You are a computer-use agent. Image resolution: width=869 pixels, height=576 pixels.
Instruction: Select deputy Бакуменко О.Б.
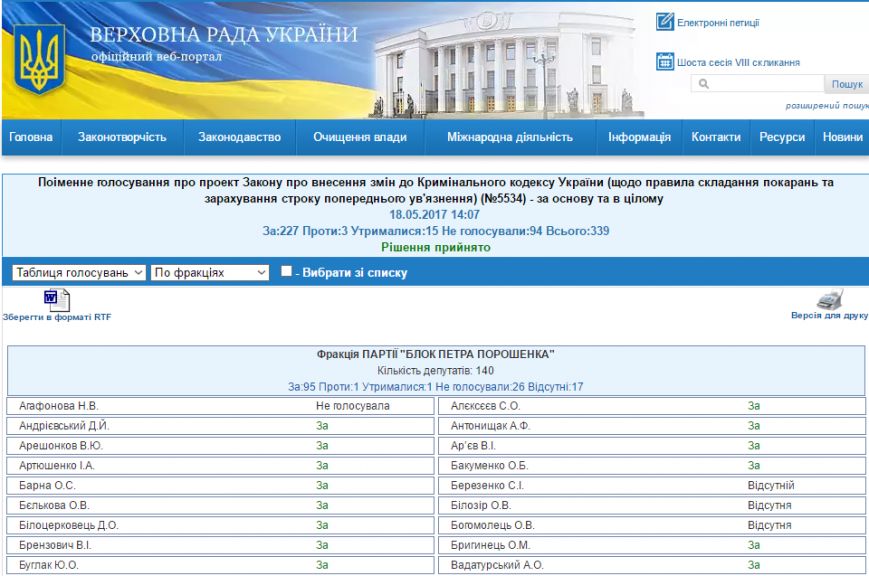point(489,466)
